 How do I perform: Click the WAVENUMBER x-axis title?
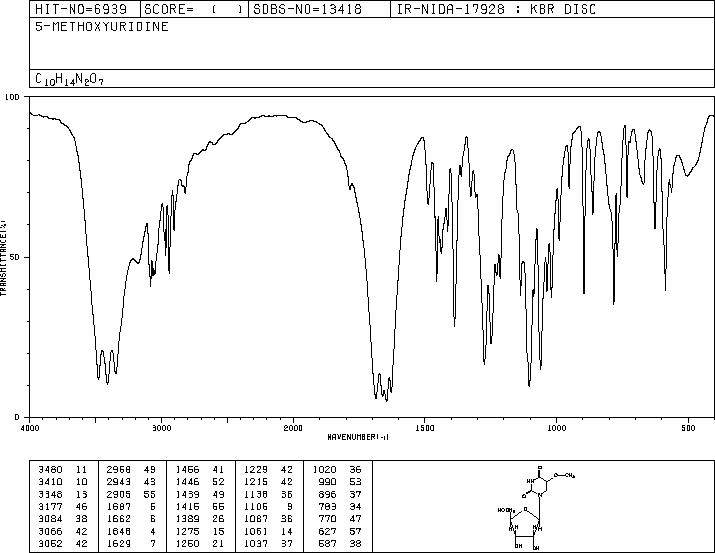coord(358,437)
